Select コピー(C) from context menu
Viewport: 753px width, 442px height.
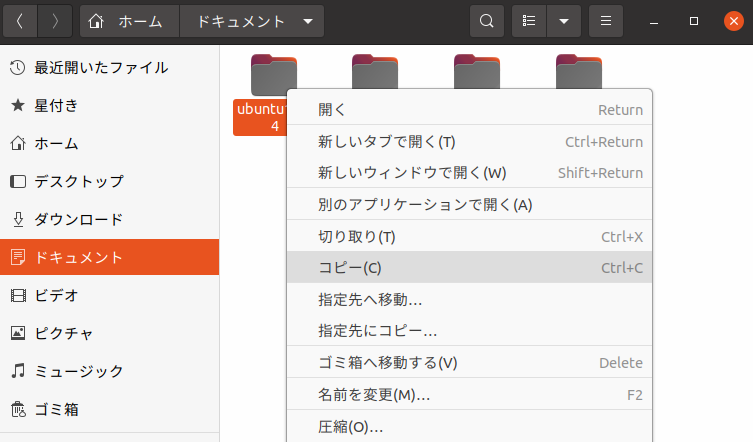tap(350, 268)
